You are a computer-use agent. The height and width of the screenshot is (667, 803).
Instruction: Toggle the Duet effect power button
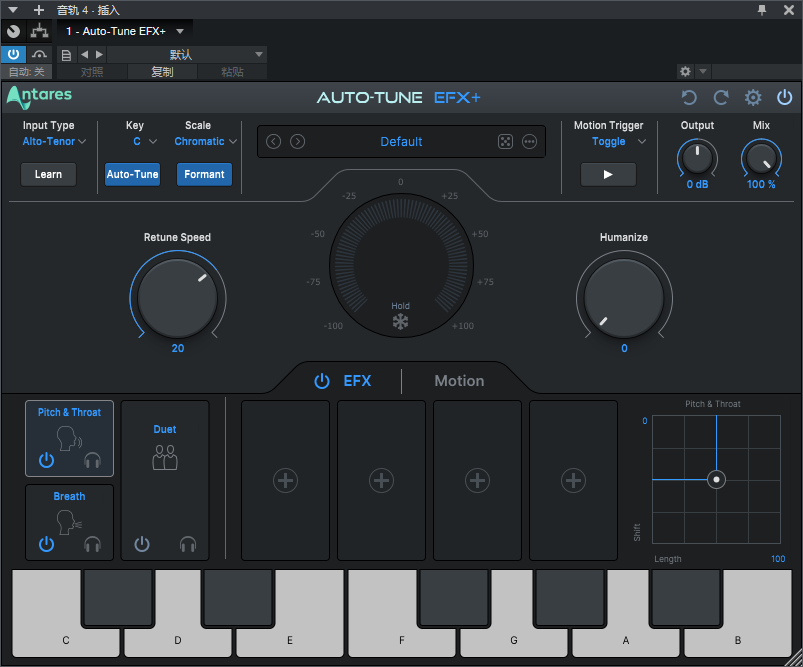[x=142, y=544]
